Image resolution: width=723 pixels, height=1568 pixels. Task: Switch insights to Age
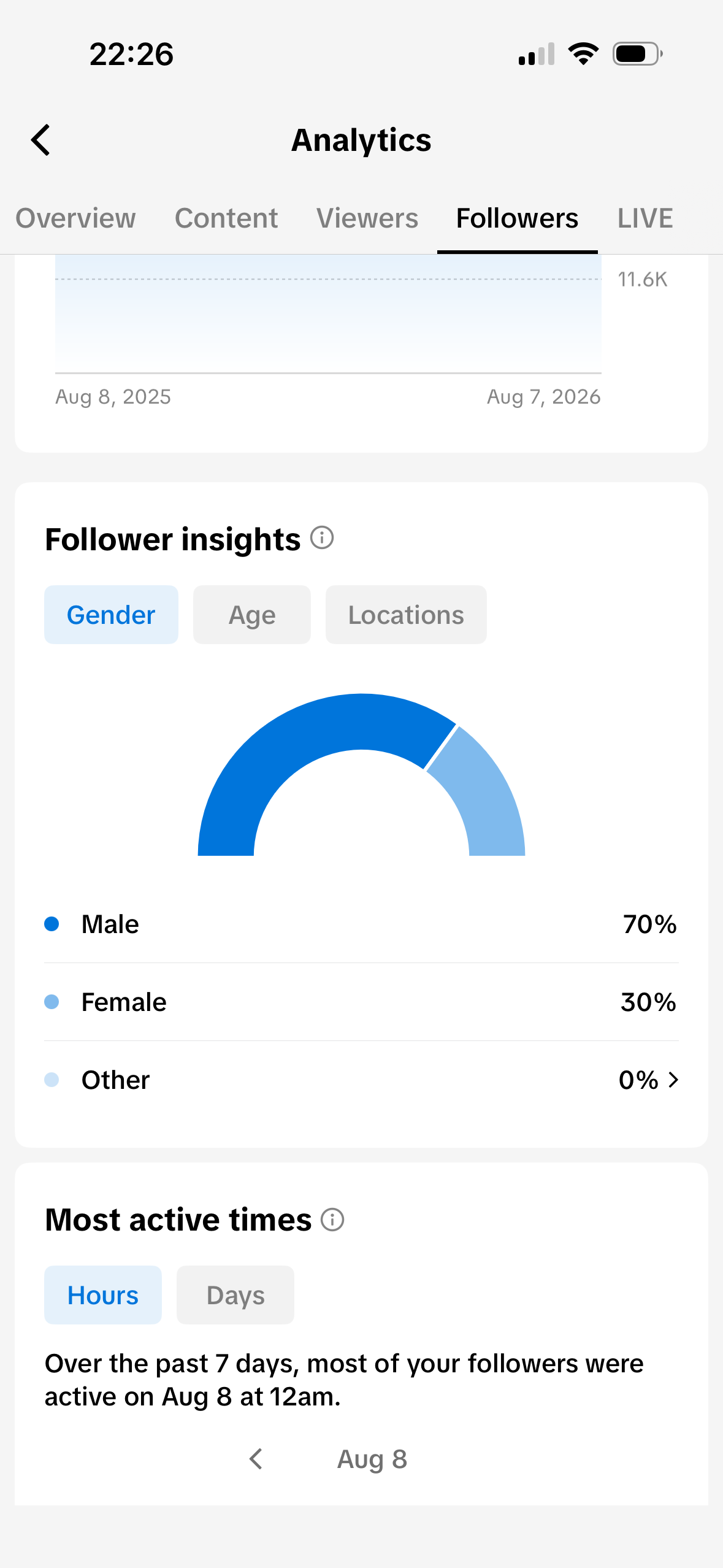pyautogui.click(x=252, y=615)
